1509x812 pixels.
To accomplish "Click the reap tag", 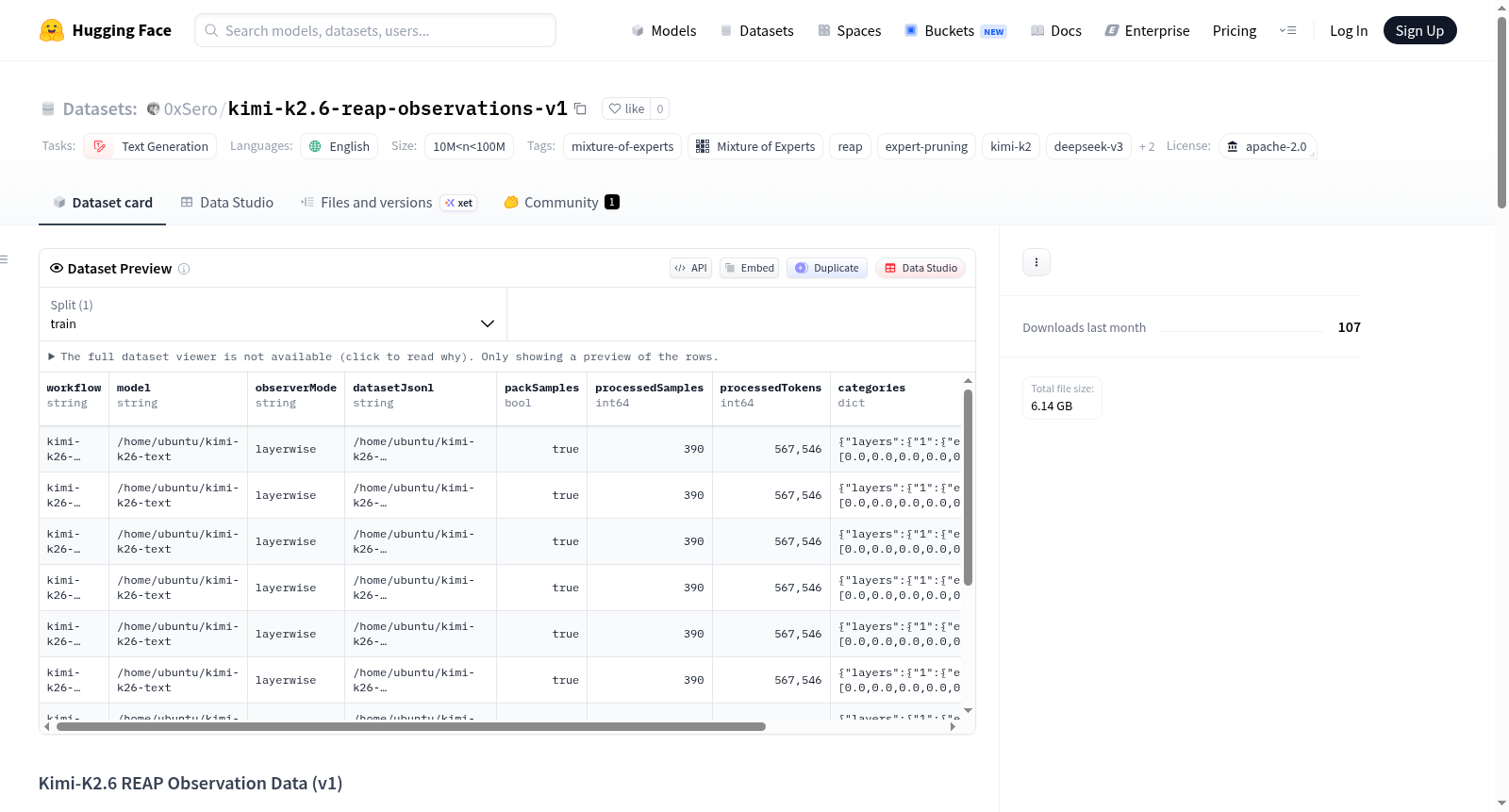I will pyautogui.click(x=850, y=146).
